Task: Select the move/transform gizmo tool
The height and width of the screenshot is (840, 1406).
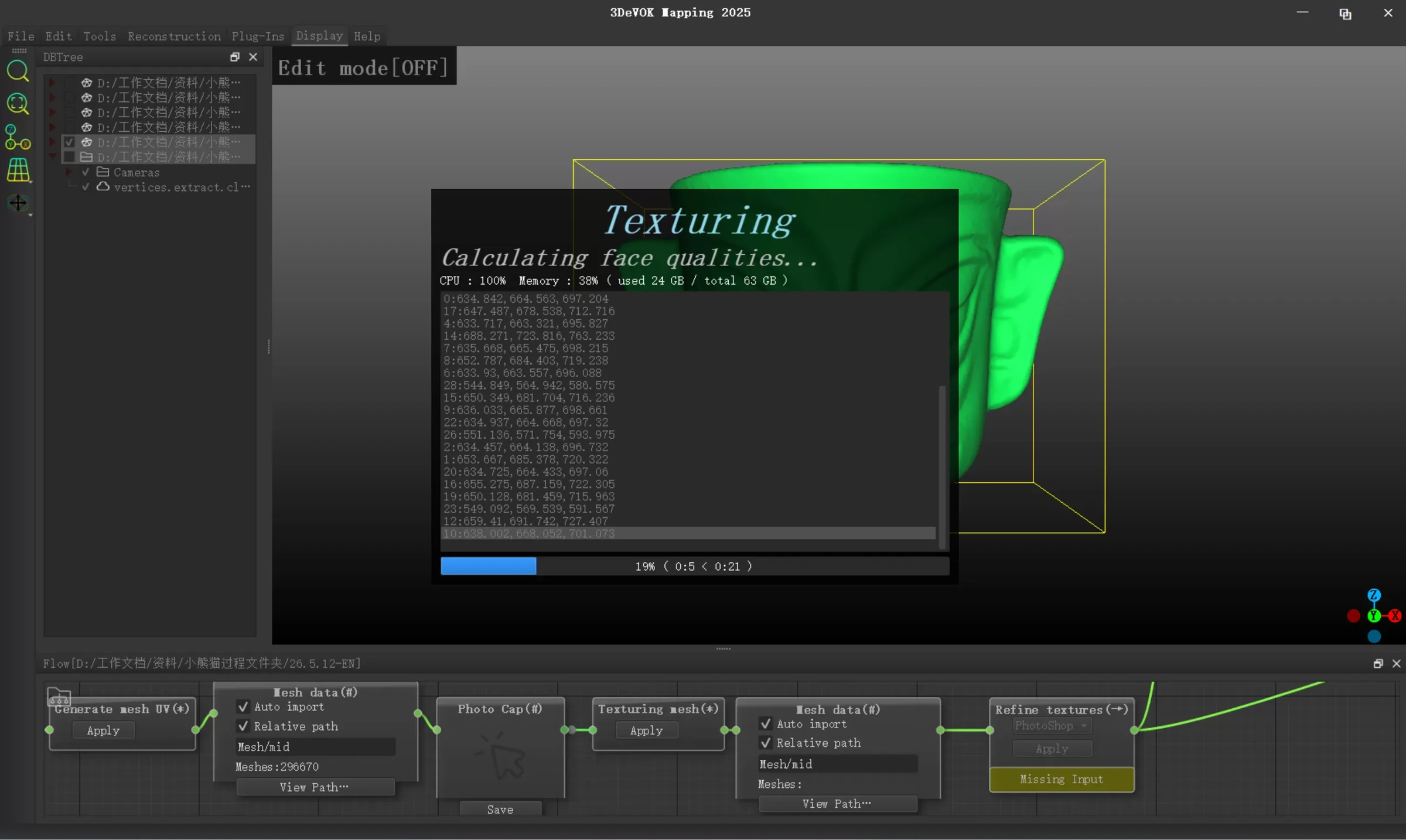Action: coord(18,203)
